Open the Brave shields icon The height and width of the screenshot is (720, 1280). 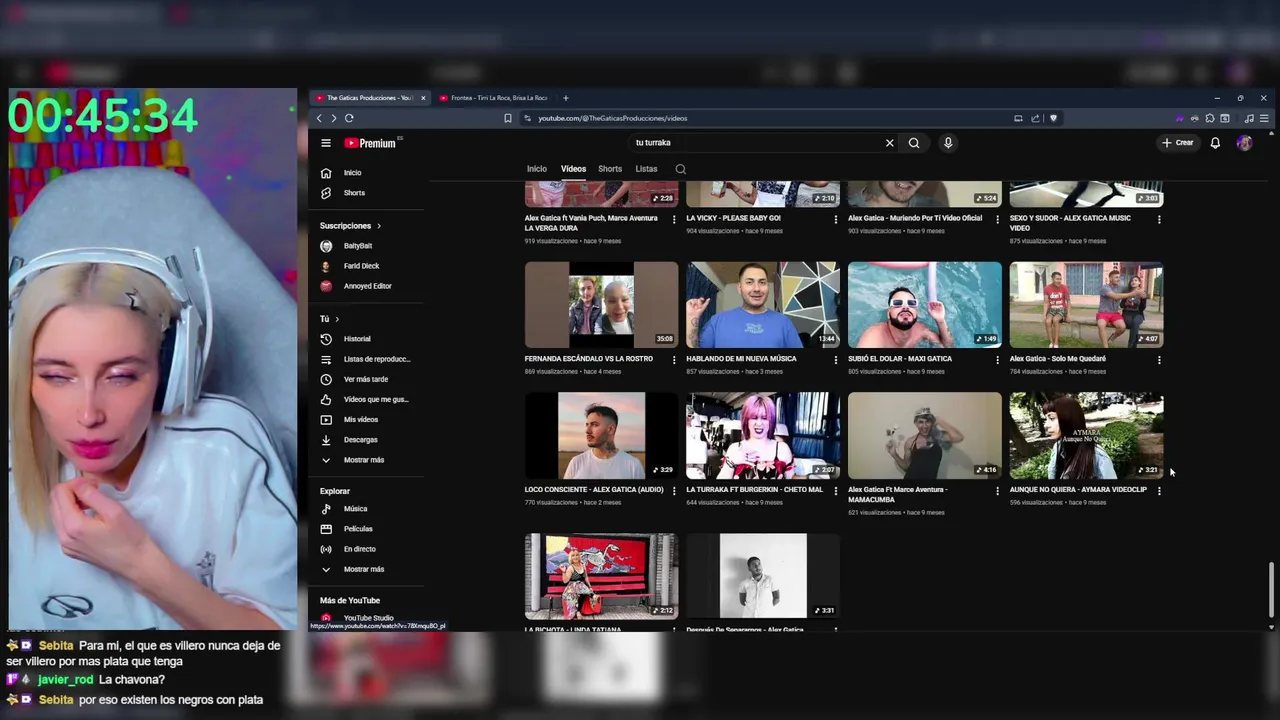click(x=1053, y=118)
